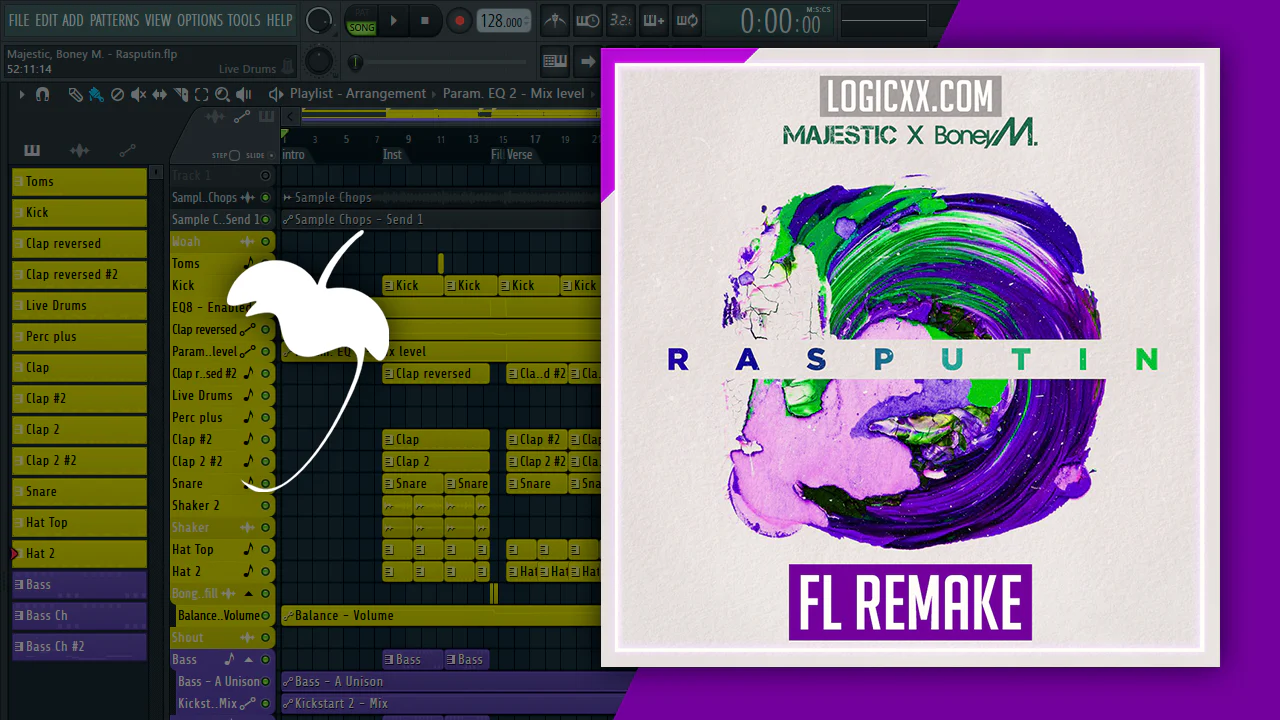This screenshot has height=720, width=1280.
Task: Select the Playback speaker tool
Action: 244,95
